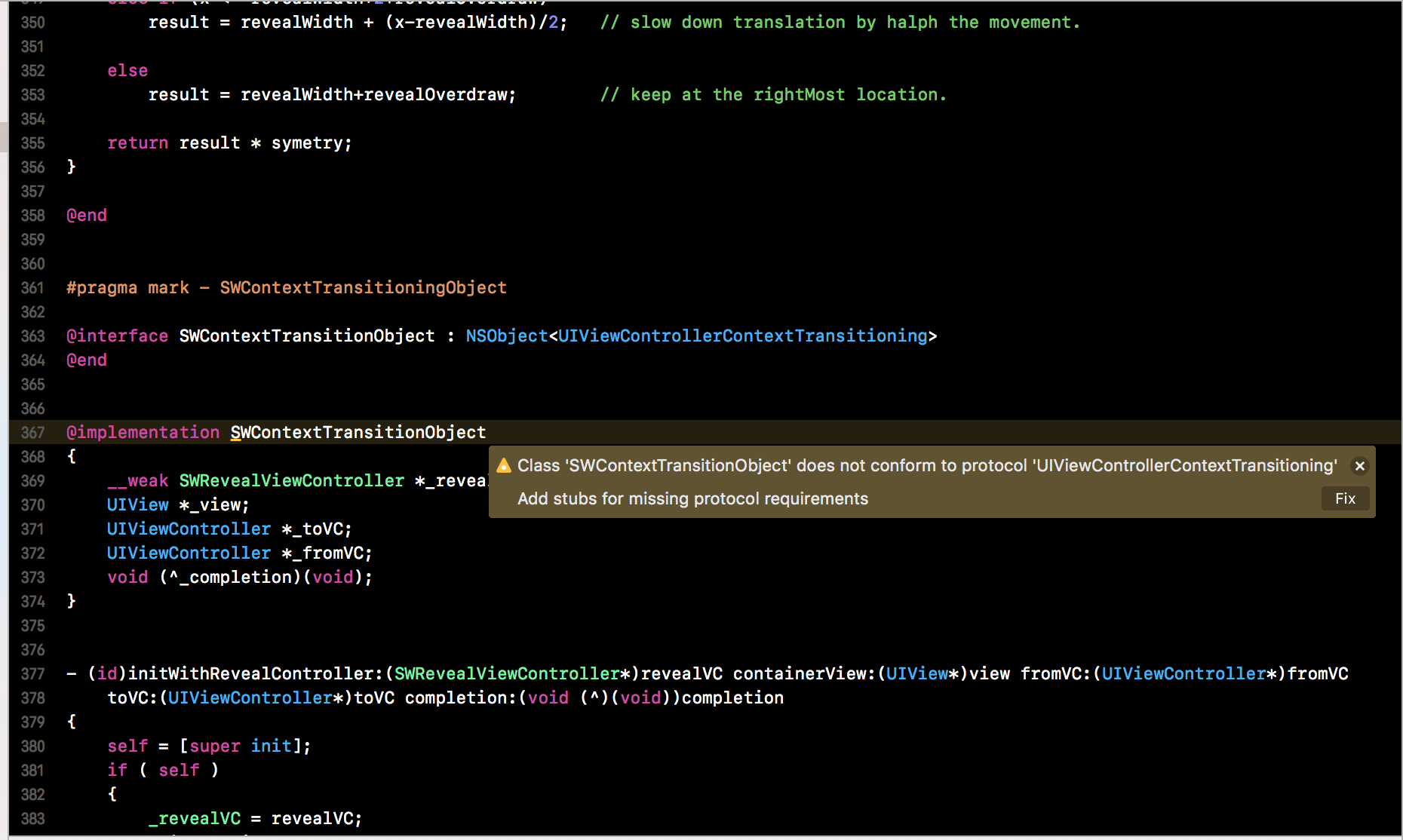
Task: Click SWContextTransitionObject in @implementation line
Action: pyautogui.click(x=358, y=432)
